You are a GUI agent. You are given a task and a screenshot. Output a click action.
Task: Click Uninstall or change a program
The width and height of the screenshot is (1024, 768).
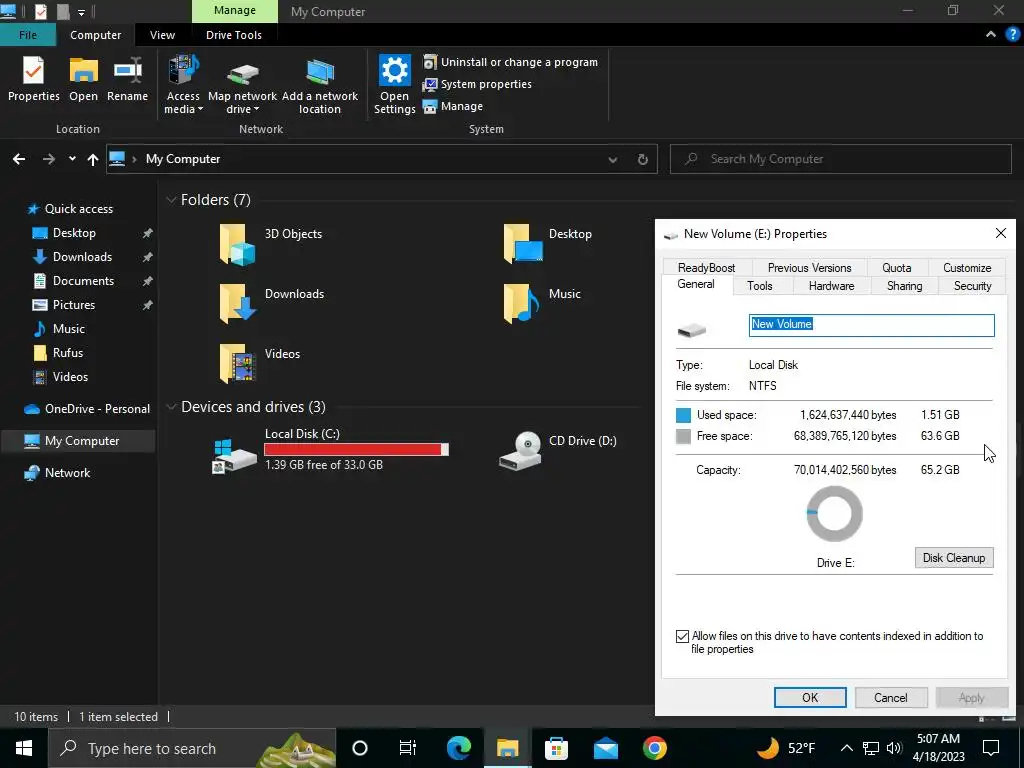click(x=511, y=62)
